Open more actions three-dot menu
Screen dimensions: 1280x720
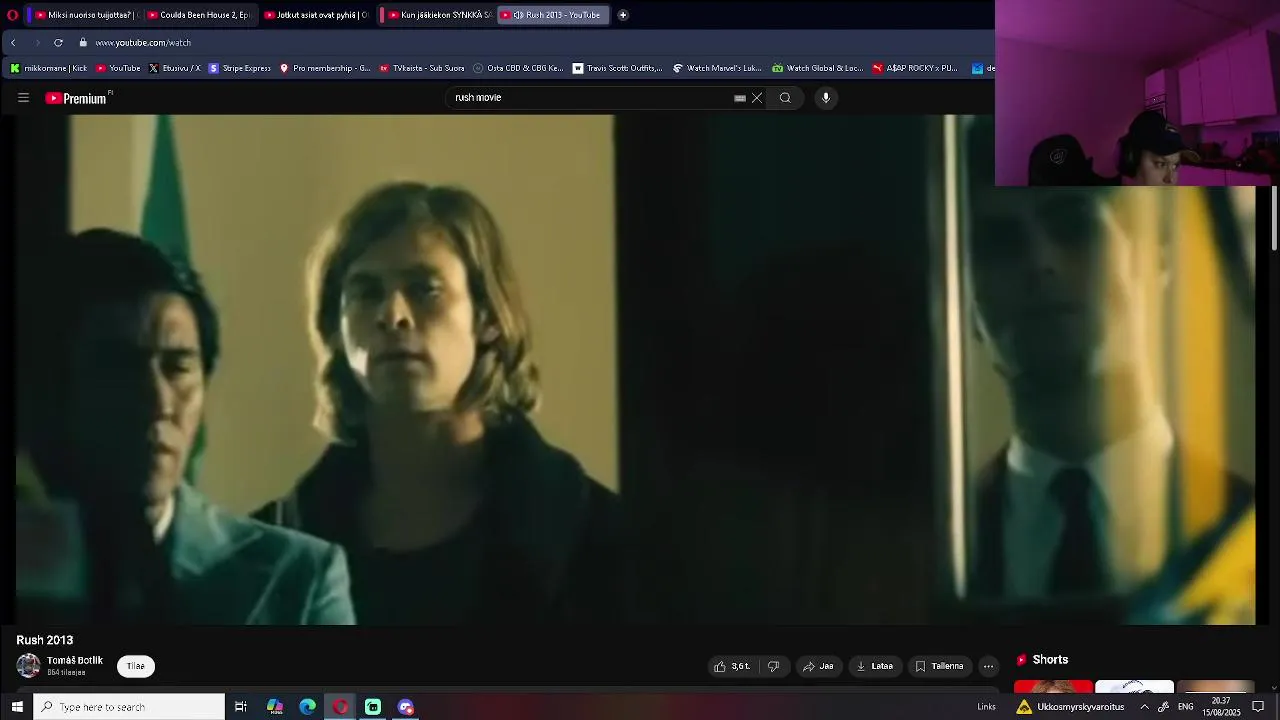988,666
